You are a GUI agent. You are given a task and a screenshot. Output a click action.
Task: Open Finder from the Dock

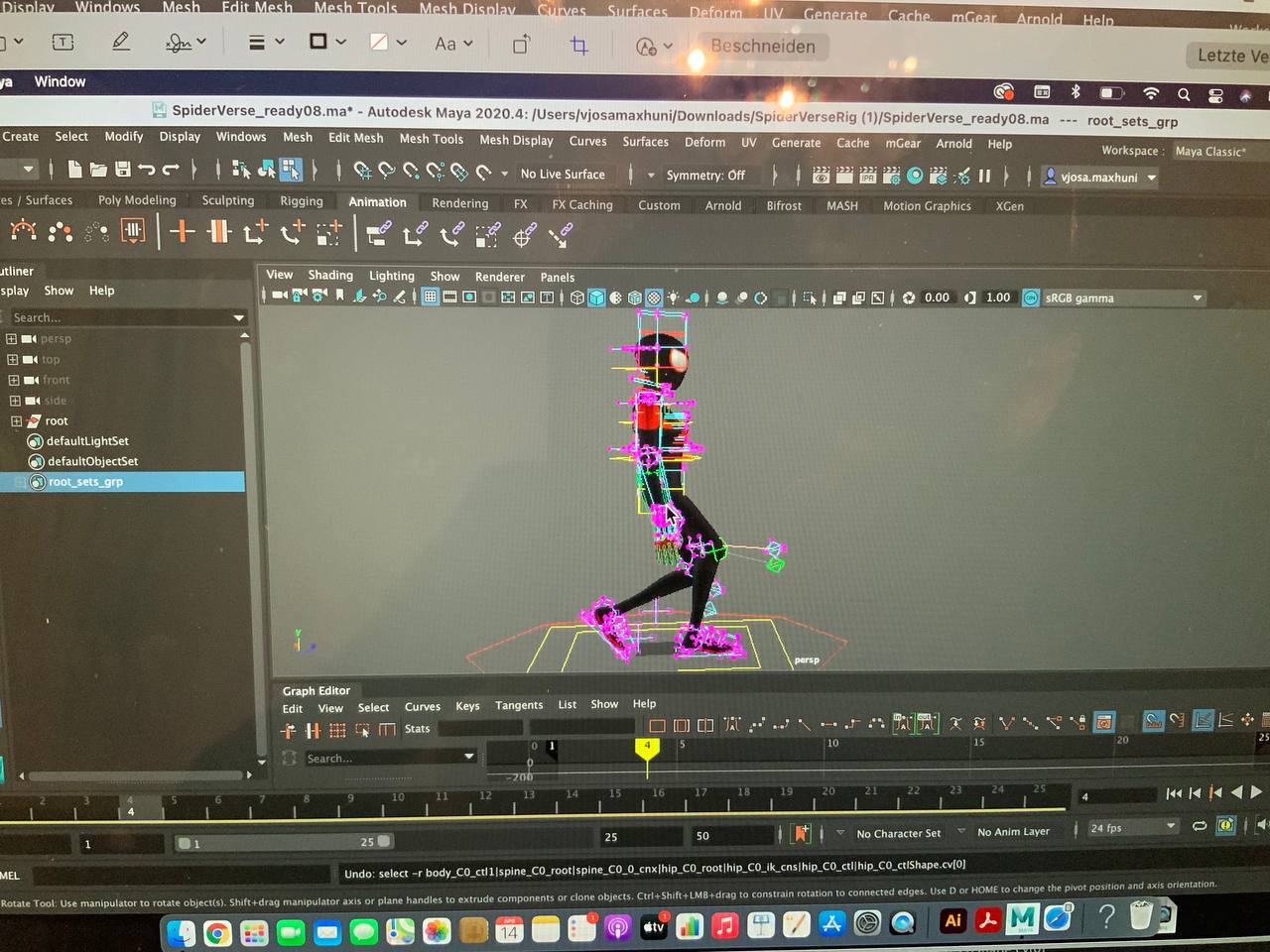click(181, 932)
